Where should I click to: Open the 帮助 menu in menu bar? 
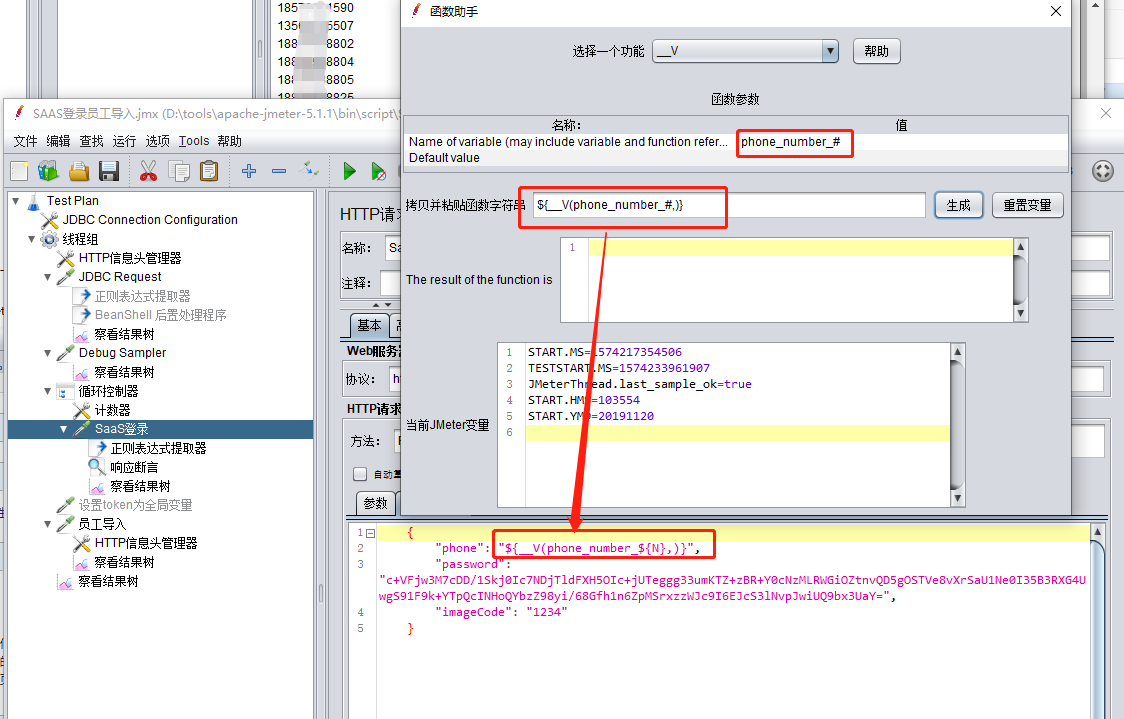click(229, 141)
